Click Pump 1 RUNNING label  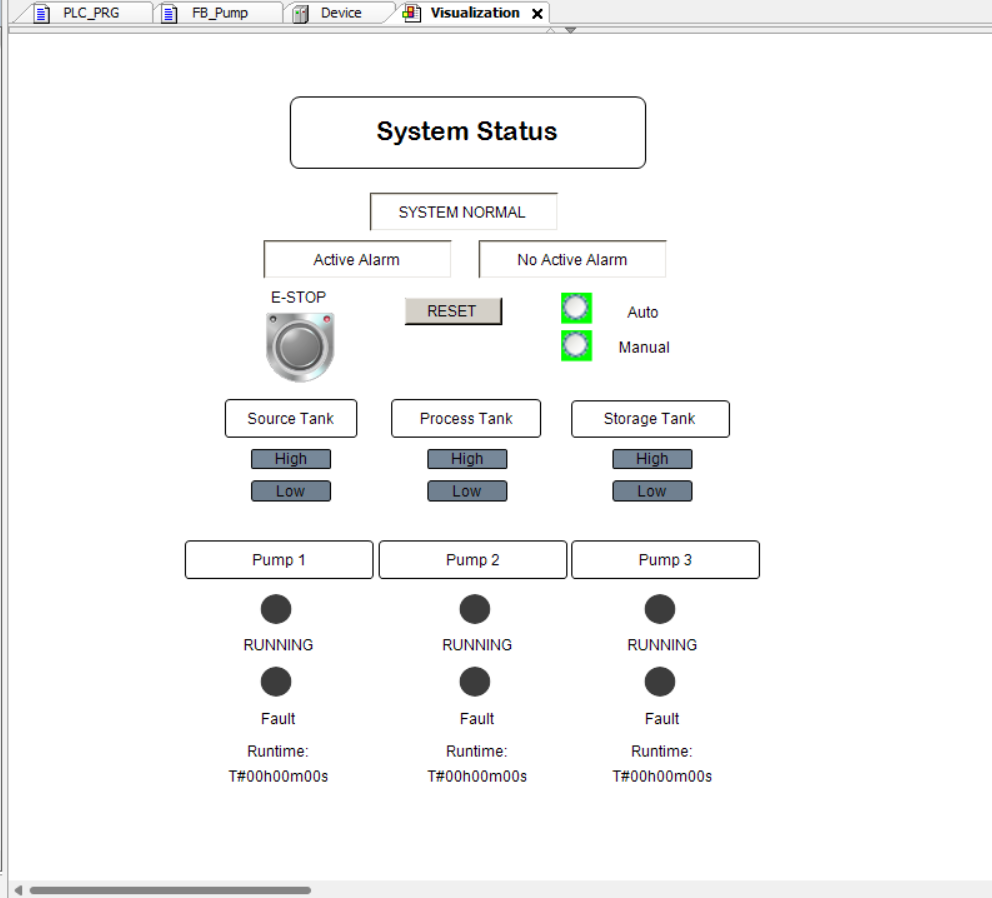click(278, 645)
